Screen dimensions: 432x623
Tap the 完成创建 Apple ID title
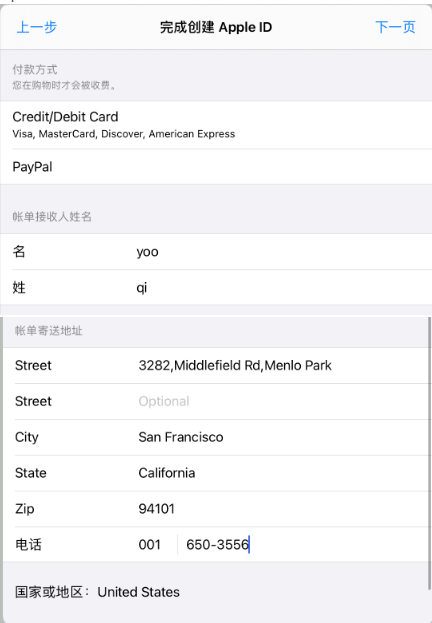click(216, 27)
